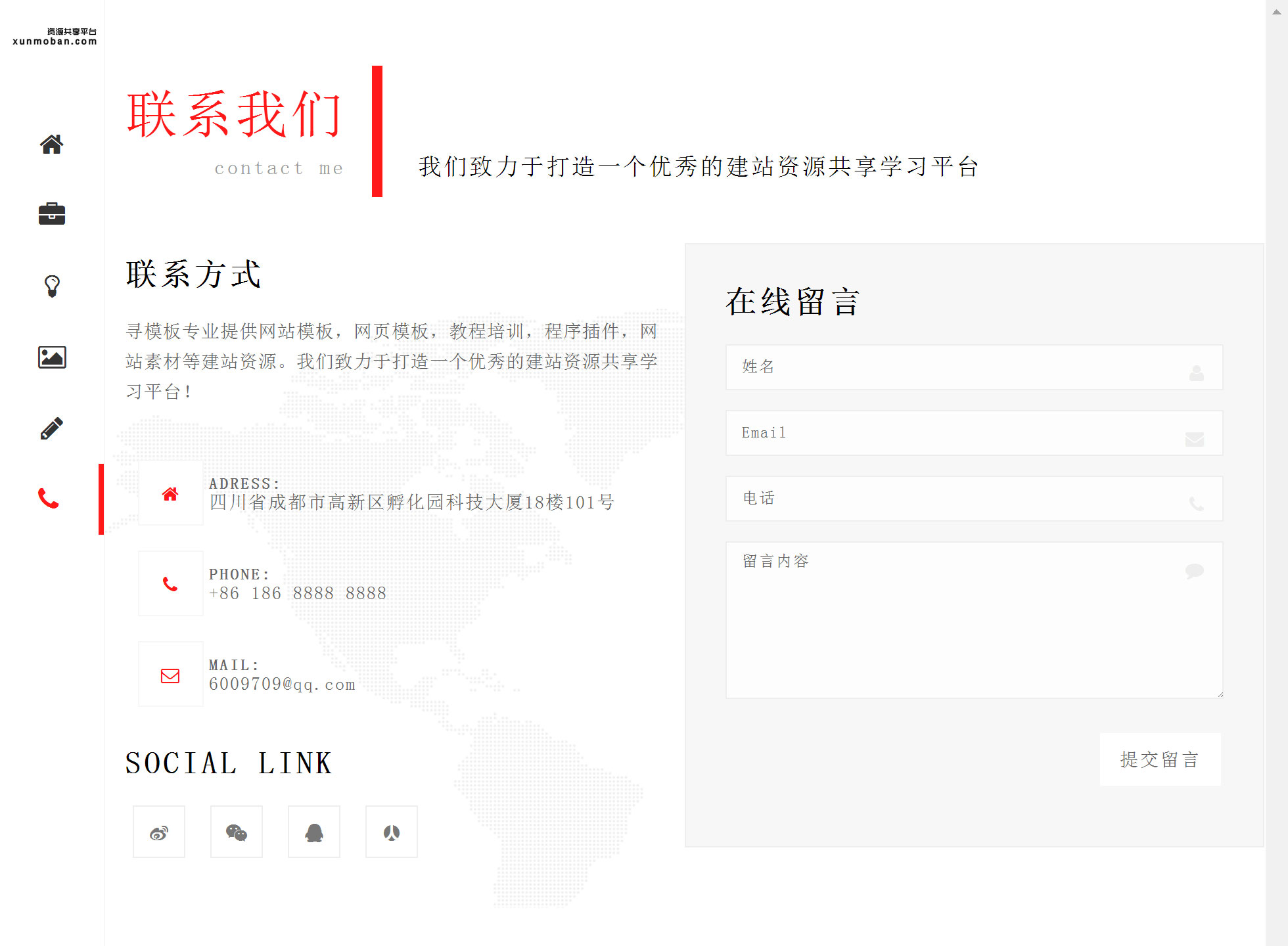Click the scrollbar up arrow
This screenshot has width=1288, height=946.
pos(1276,11)
